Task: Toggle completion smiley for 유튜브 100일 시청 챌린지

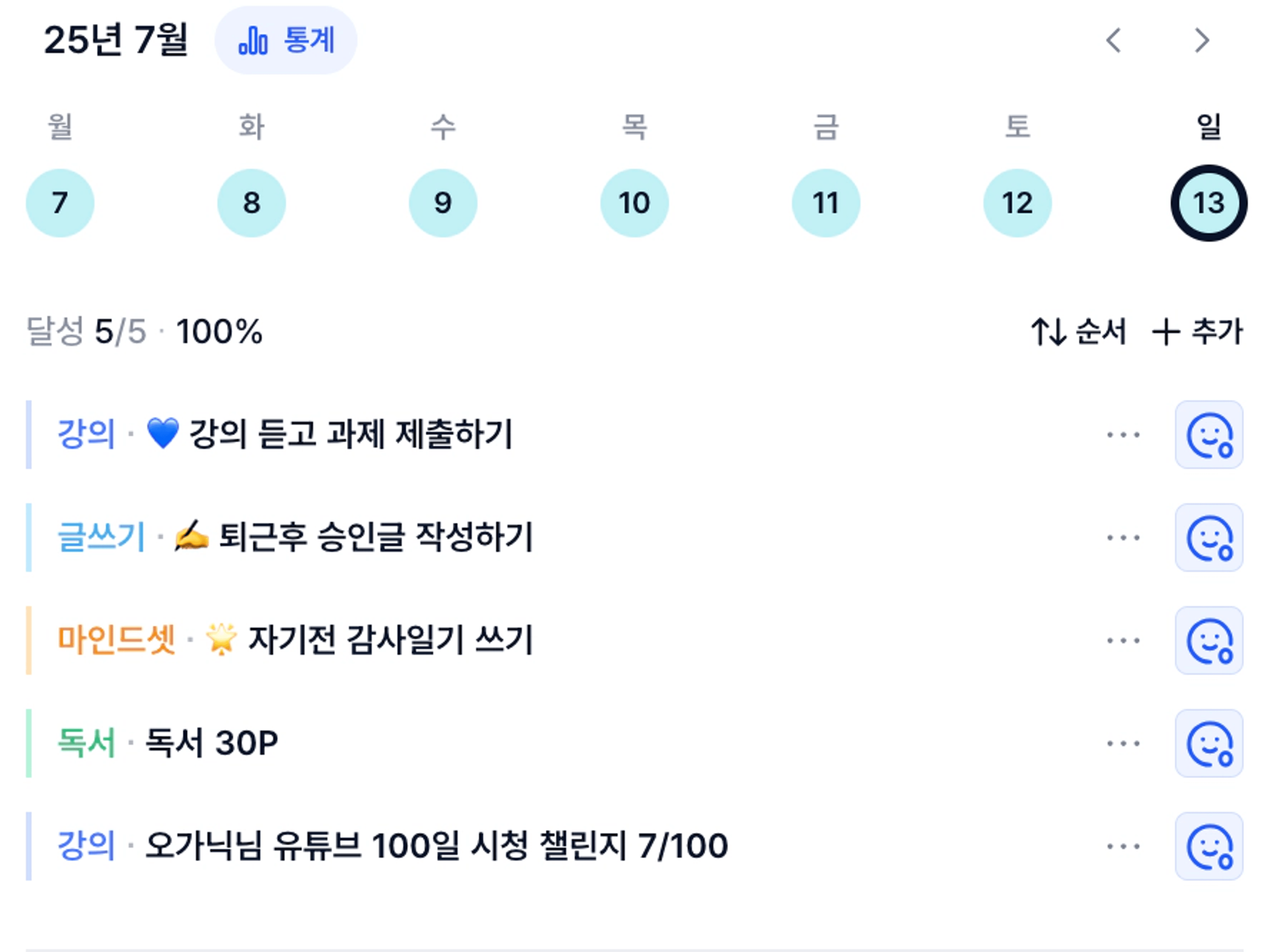Action: click(x=1209, y=846)
